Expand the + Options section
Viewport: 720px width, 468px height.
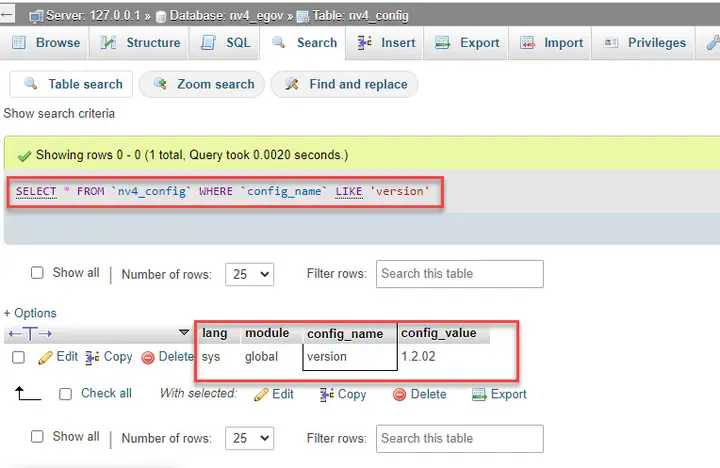[30, 313]
